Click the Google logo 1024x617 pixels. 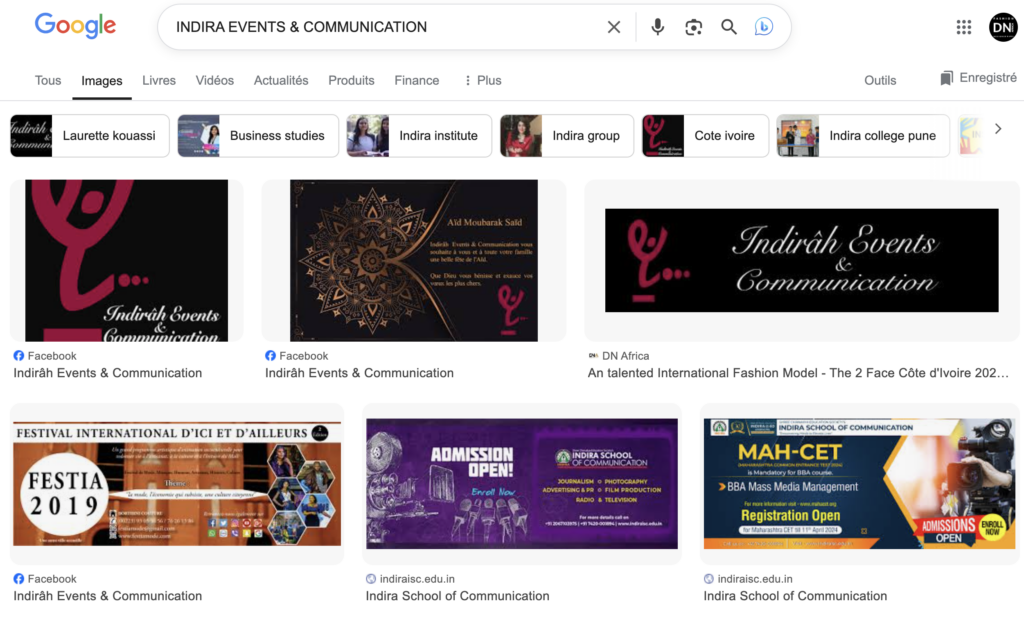(x=75, y=25)
